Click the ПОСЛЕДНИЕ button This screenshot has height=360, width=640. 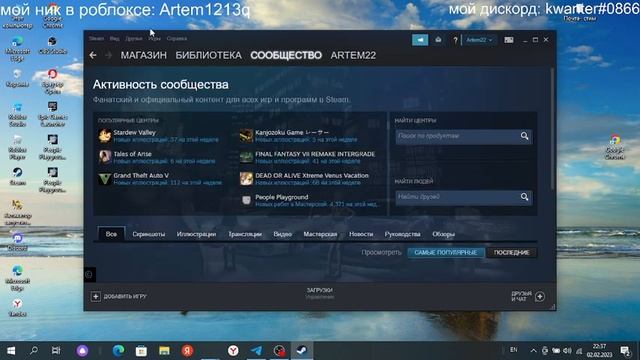coord(512,253)
